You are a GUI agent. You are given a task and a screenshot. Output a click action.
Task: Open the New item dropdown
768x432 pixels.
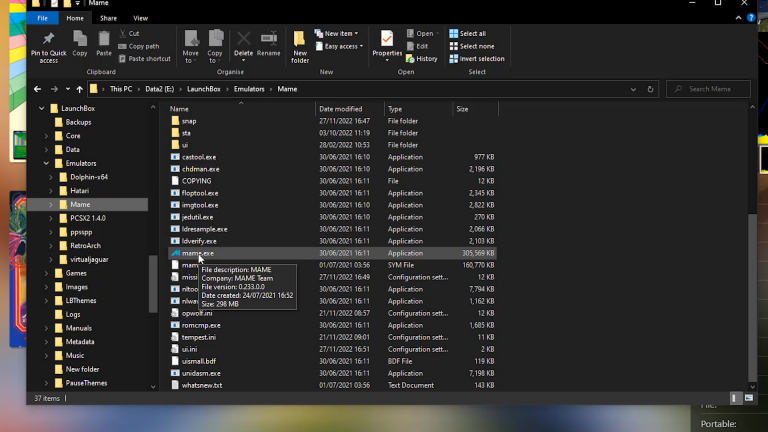point(340,33)
